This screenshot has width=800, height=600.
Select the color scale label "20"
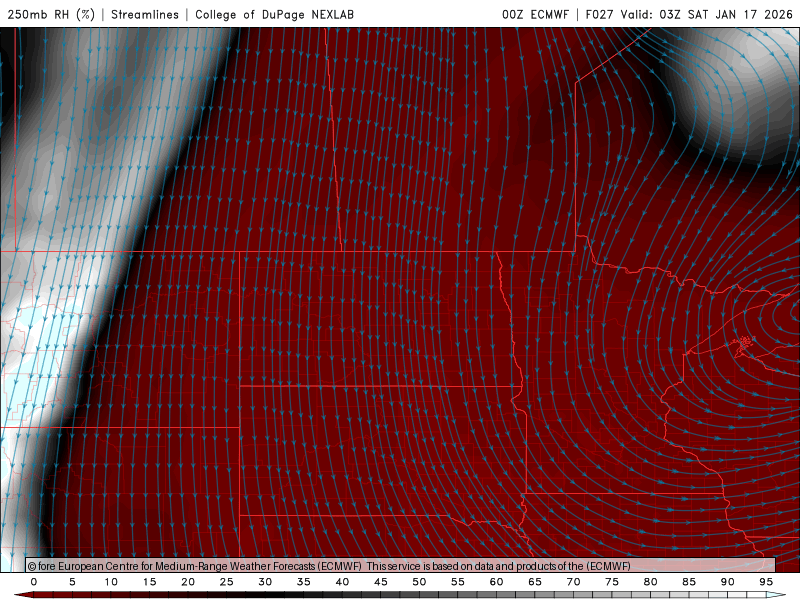pos(188,582)
